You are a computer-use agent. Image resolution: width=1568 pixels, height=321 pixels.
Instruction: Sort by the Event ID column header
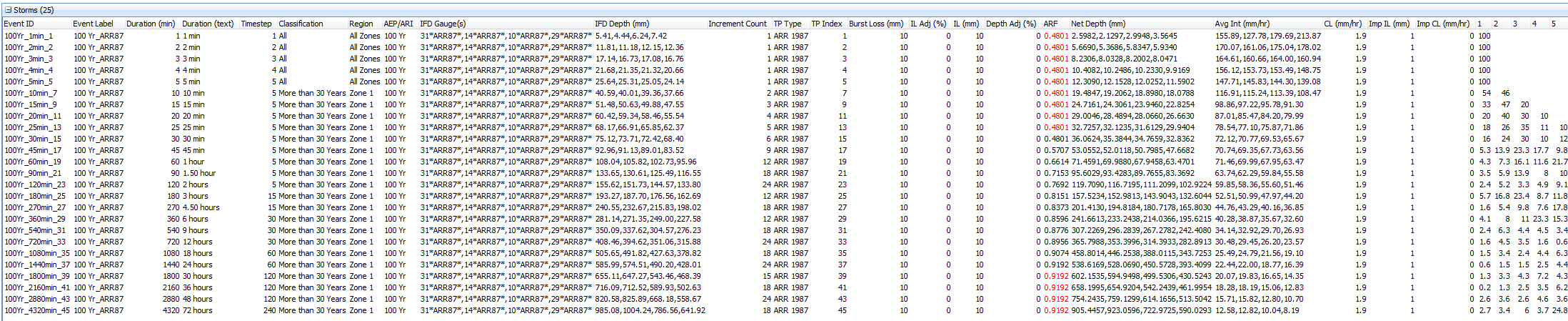tap(19, 24)
